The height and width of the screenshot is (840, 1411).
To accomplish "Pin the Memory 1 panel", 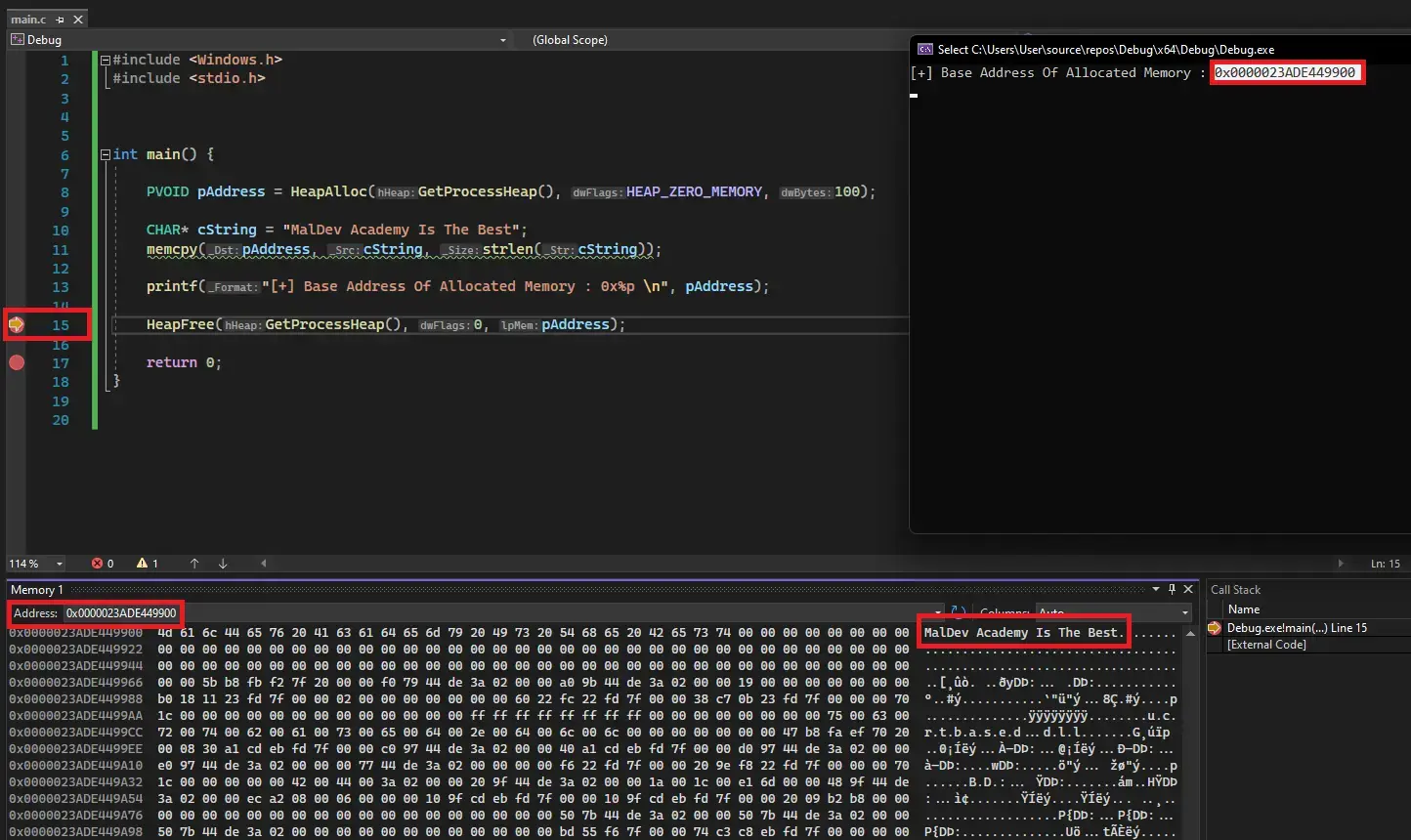I will (x=1172, y=589).
